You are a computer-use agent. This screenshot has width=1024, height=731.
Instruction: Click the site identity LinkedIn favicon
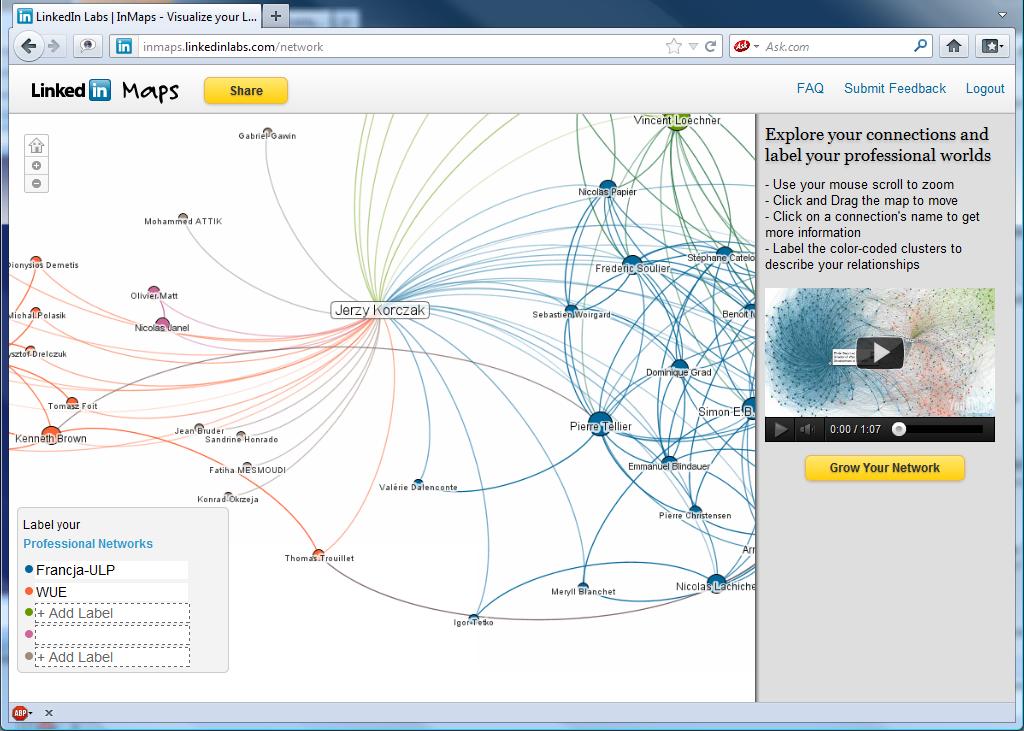(124, 46)
